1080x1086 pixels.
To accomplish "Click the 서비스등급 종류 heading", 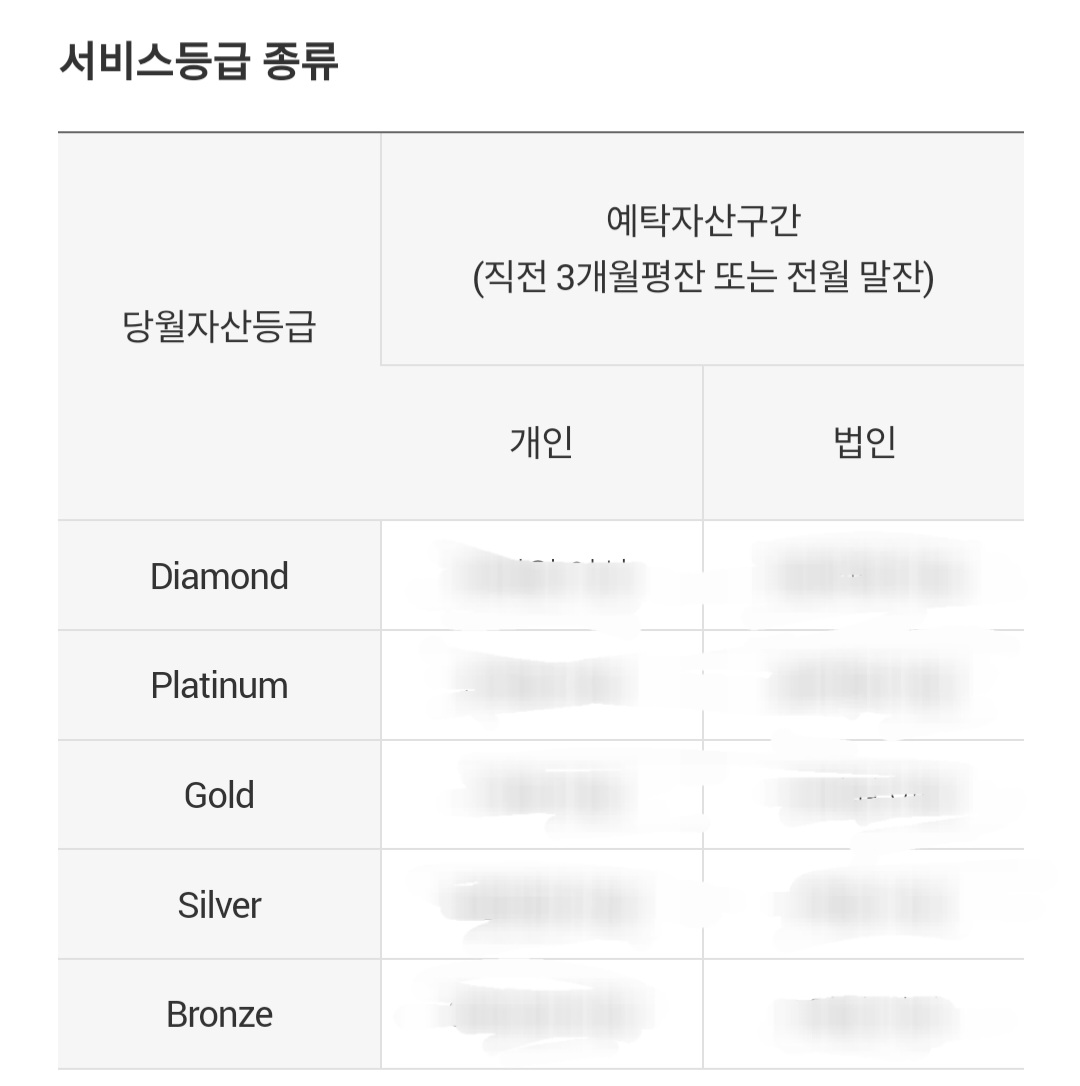I will click(199, 61).
